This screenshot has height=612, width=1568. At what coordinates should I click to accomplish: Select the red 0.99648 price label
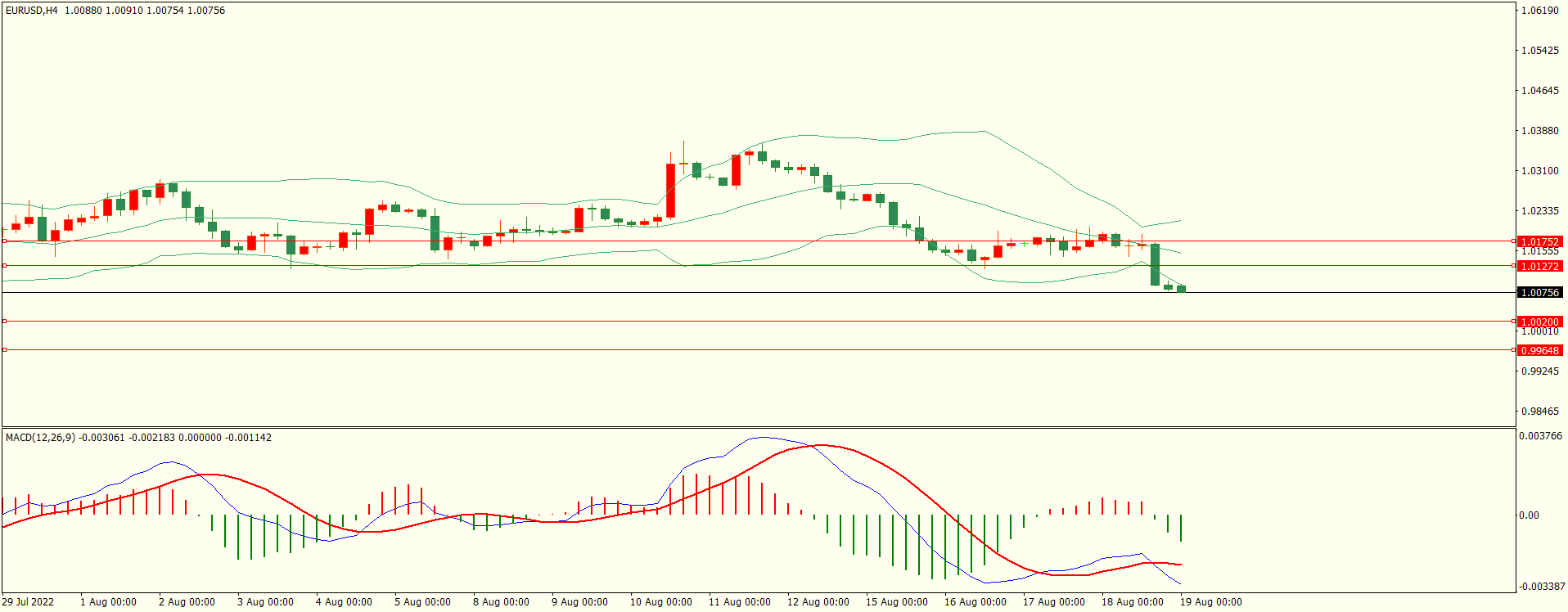coord(1539,350)
